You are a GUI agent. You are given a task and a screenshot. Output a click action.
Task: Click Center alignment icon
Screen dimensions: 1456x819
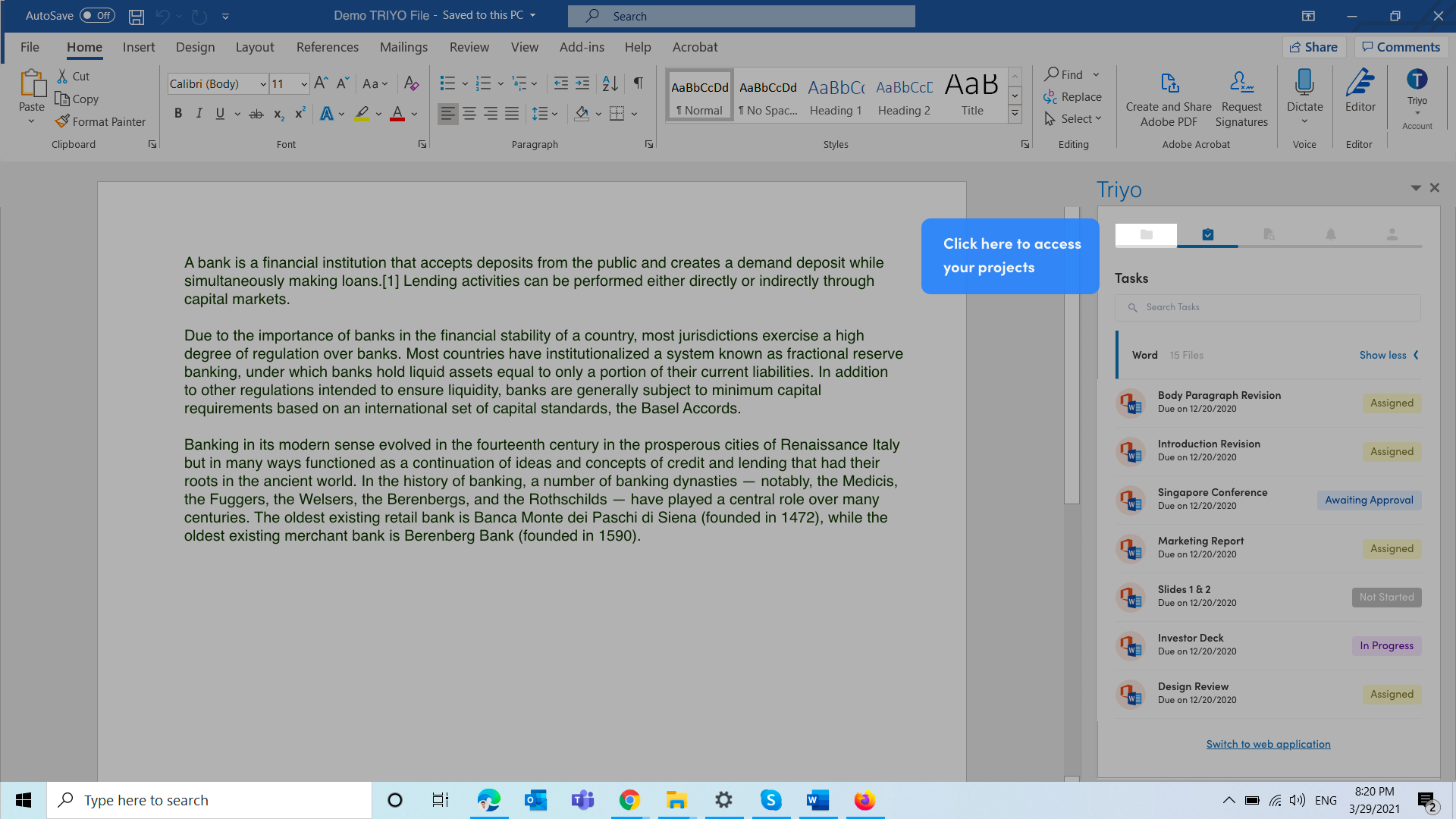[469, 114]
